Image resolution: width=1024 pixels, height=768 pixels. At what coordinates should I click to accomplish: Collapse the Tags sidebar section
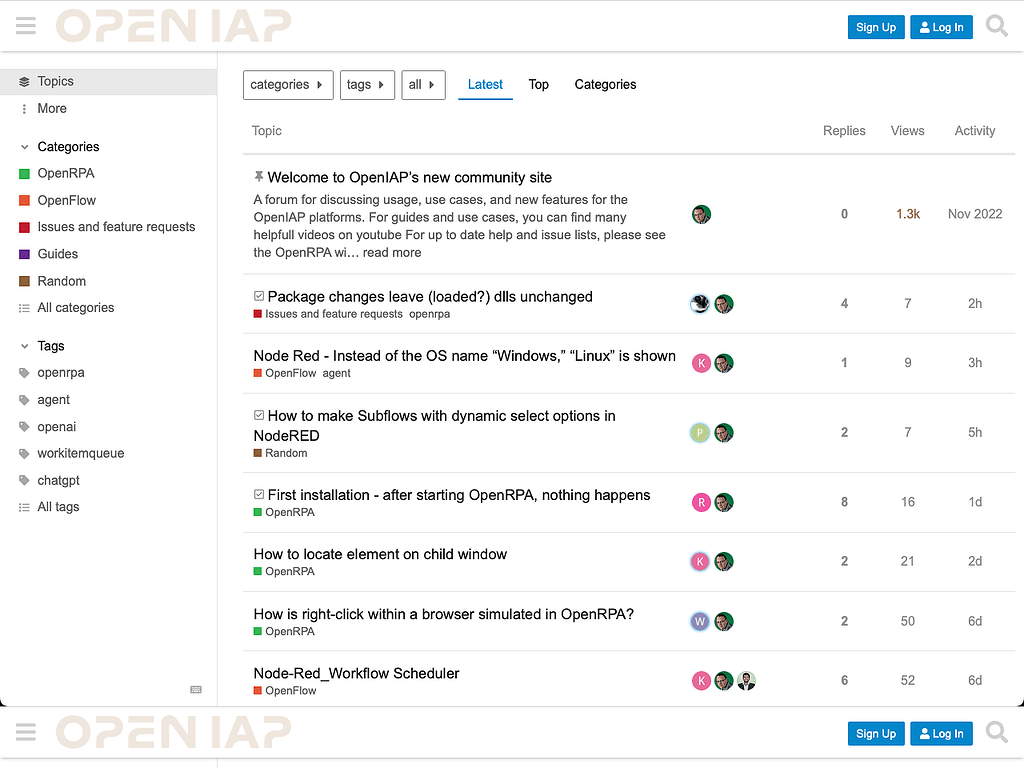click(22, 345)
